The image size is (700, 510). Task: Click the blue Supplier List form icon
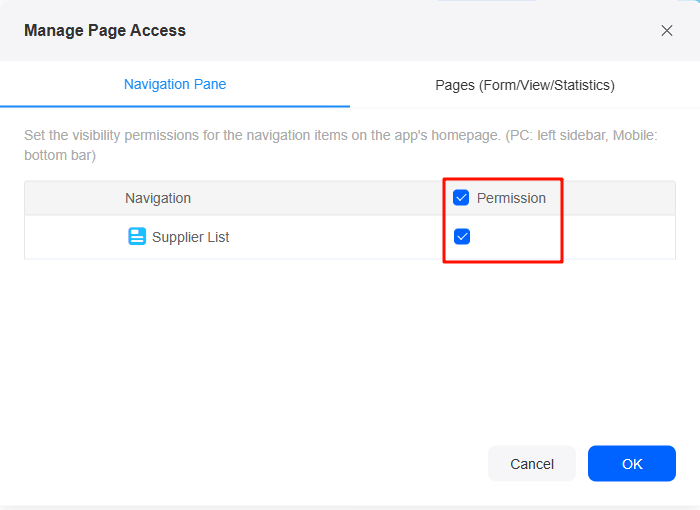pyautogui.click(x=137, y=236)
